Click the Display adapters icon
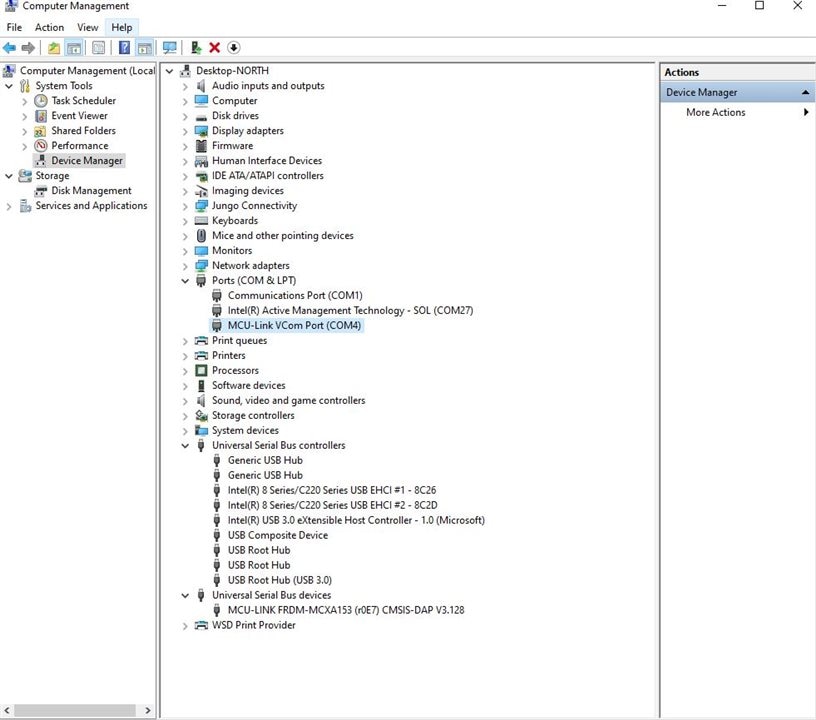 pyautogui.click(x=201, y=131)
